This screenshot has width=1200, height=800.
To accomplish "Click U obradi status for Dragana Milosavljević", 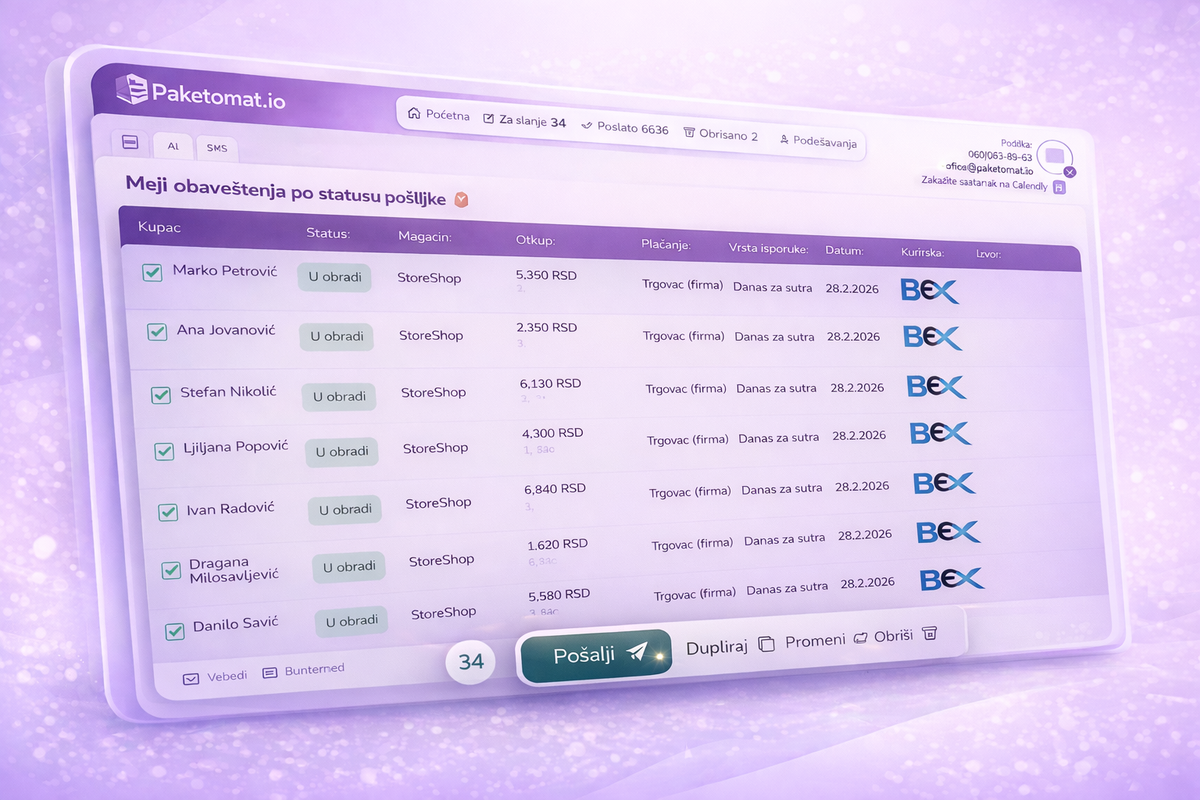I will (349, 566).
